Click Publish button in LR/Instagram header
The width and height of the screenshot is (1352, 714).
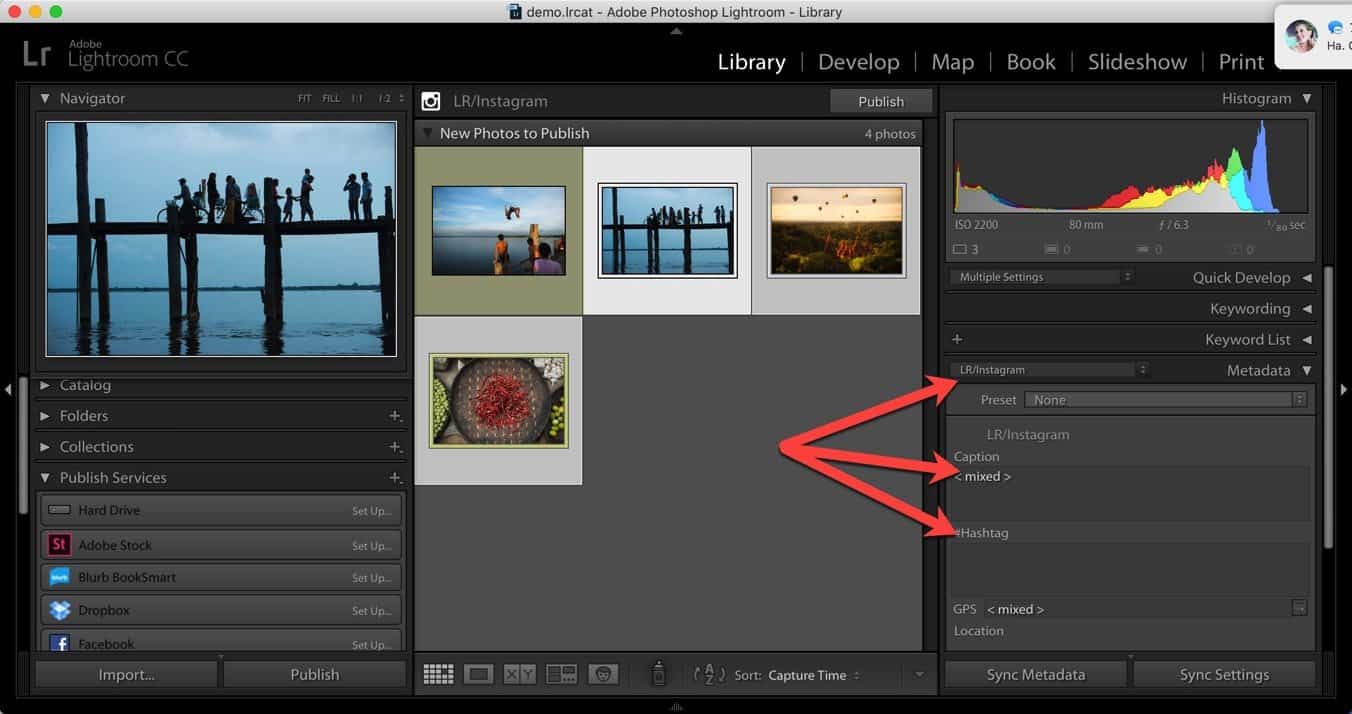[x=881, y=101]
